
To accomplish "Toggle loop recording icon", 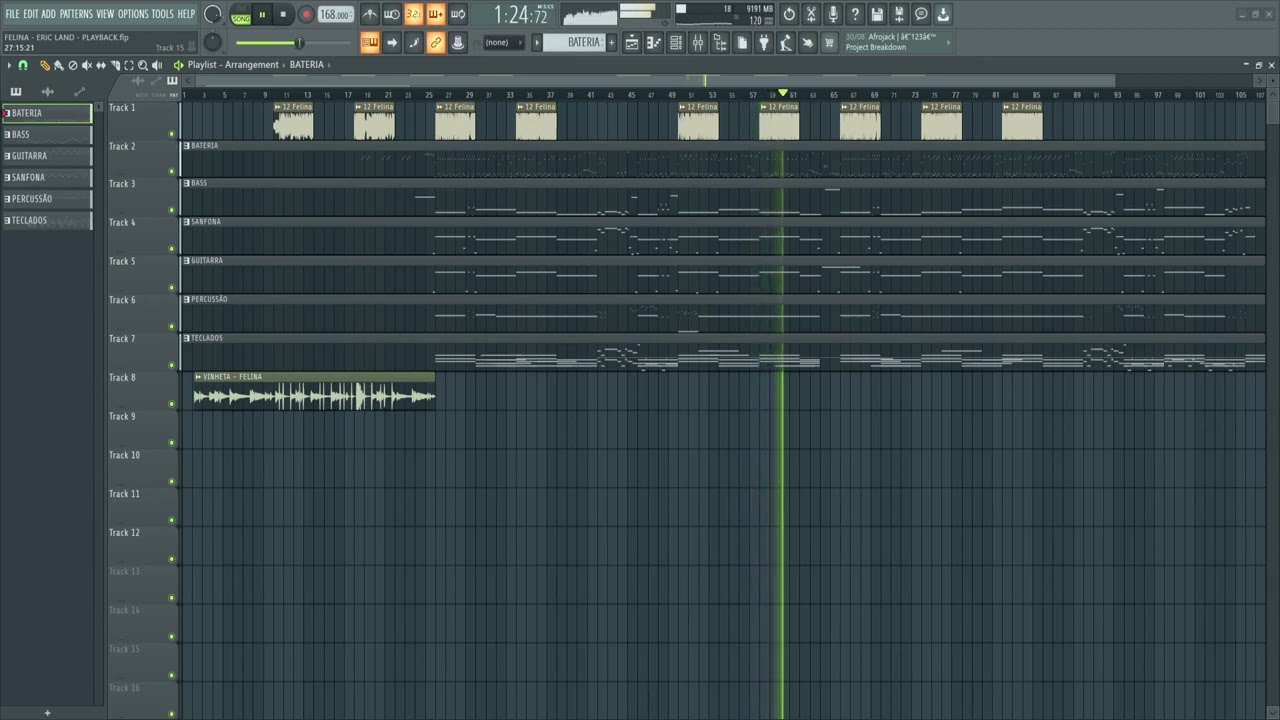I will coord(457,14).
